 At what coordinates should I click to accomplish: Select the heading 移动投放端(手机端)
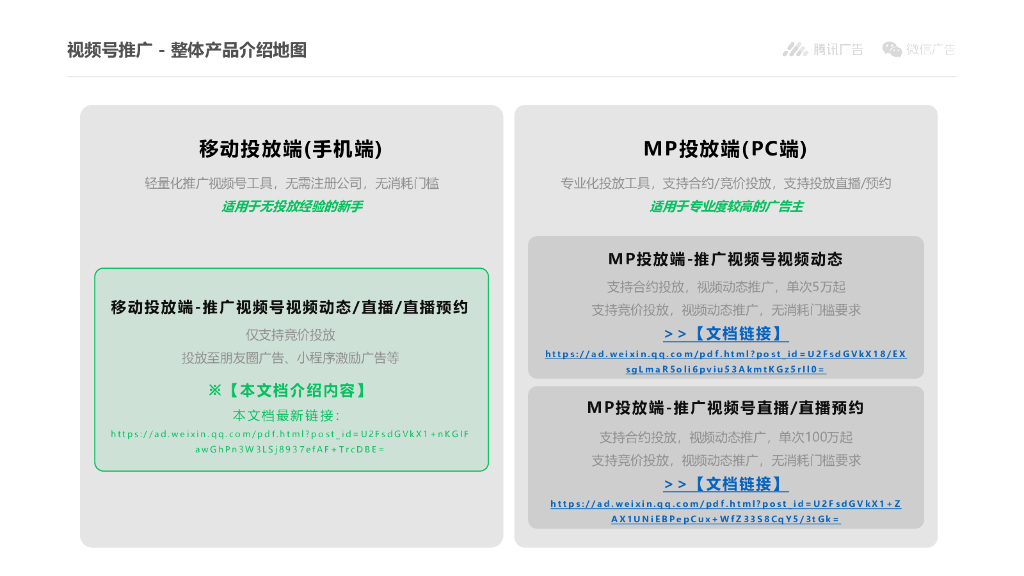(291, 149)
